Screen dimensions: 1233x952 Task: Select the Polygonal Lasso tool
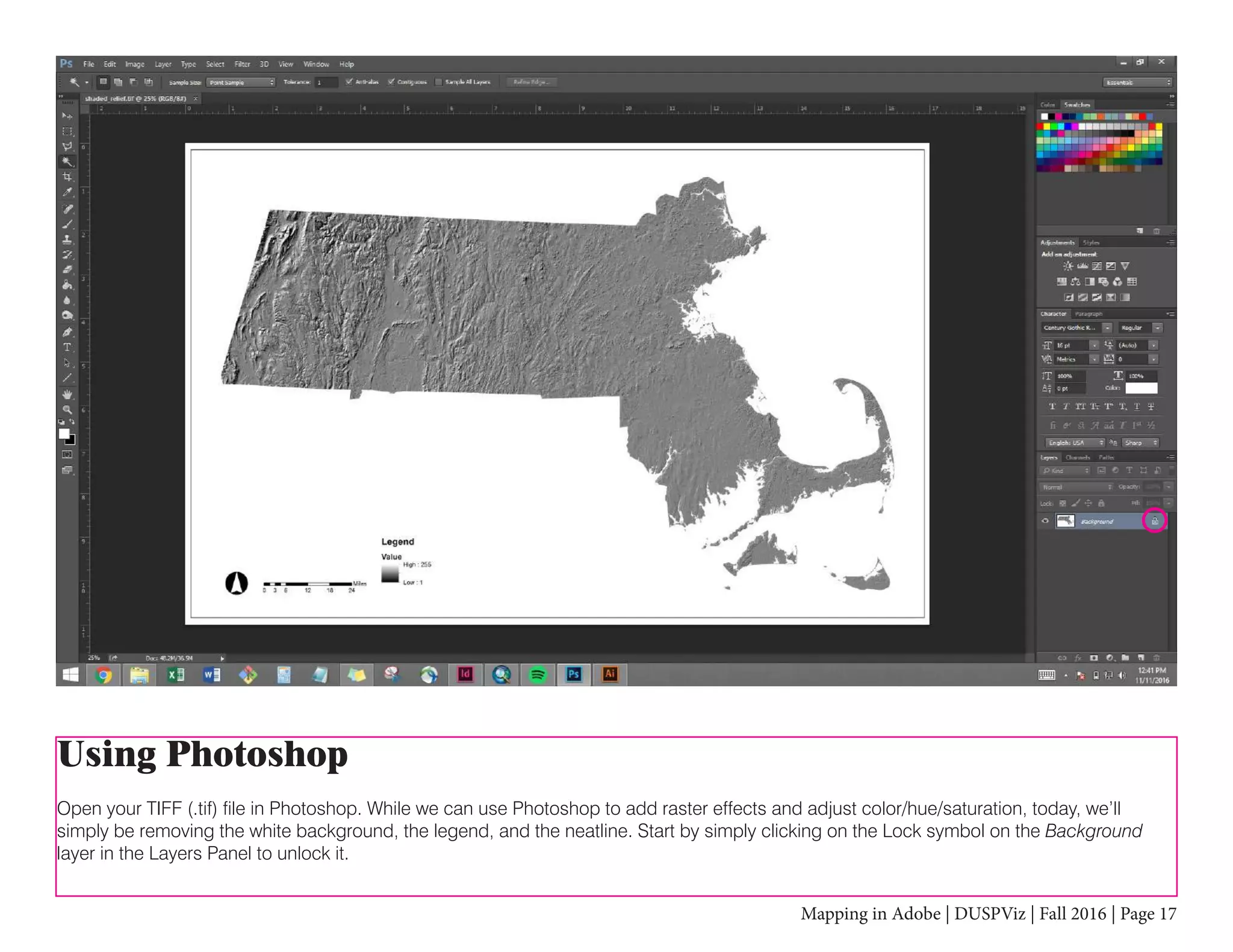click(67, 146)
